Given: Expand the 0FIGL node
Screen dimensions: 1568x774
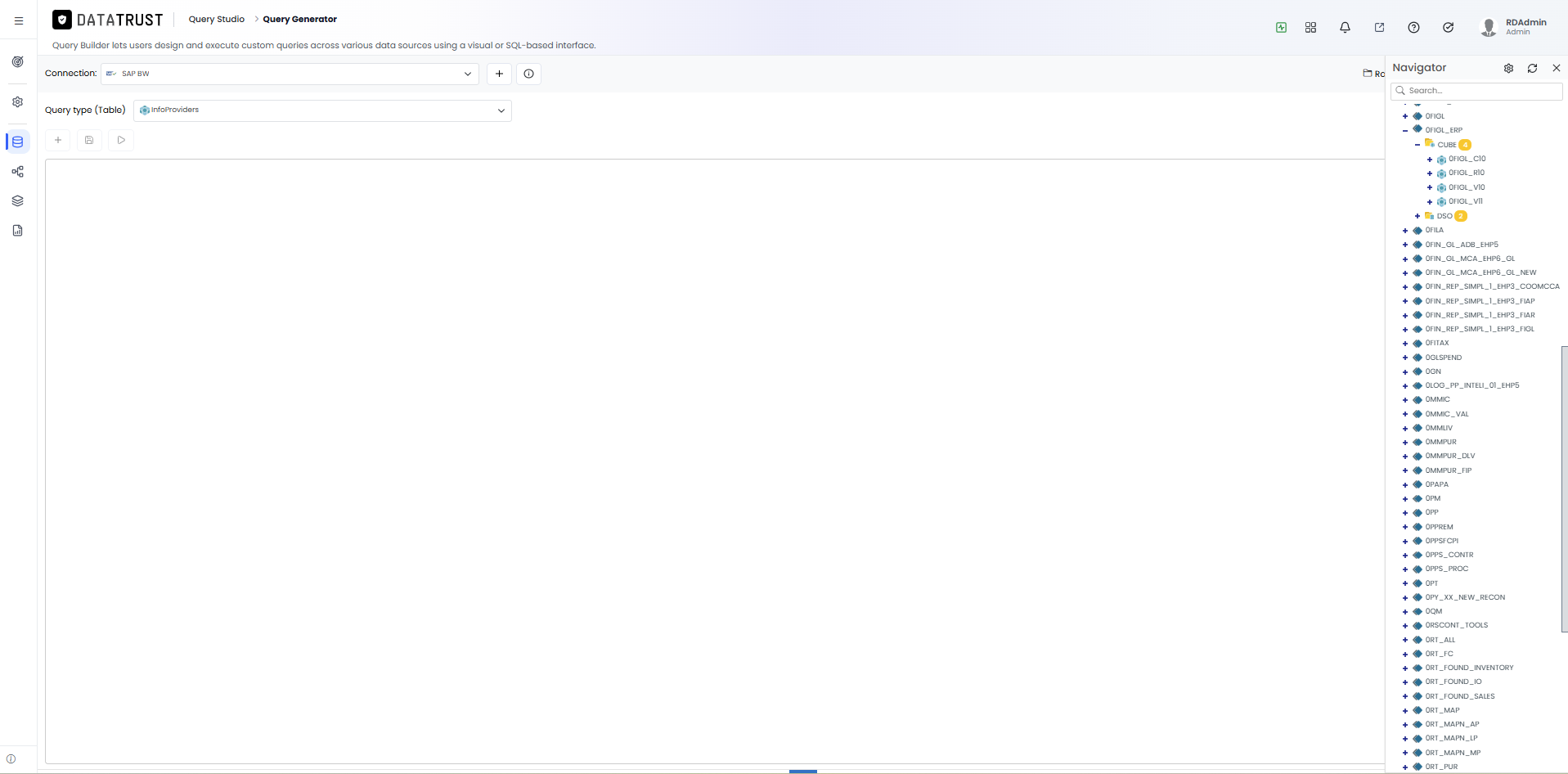Looking at the screenshot, I should coord(1405,116).
